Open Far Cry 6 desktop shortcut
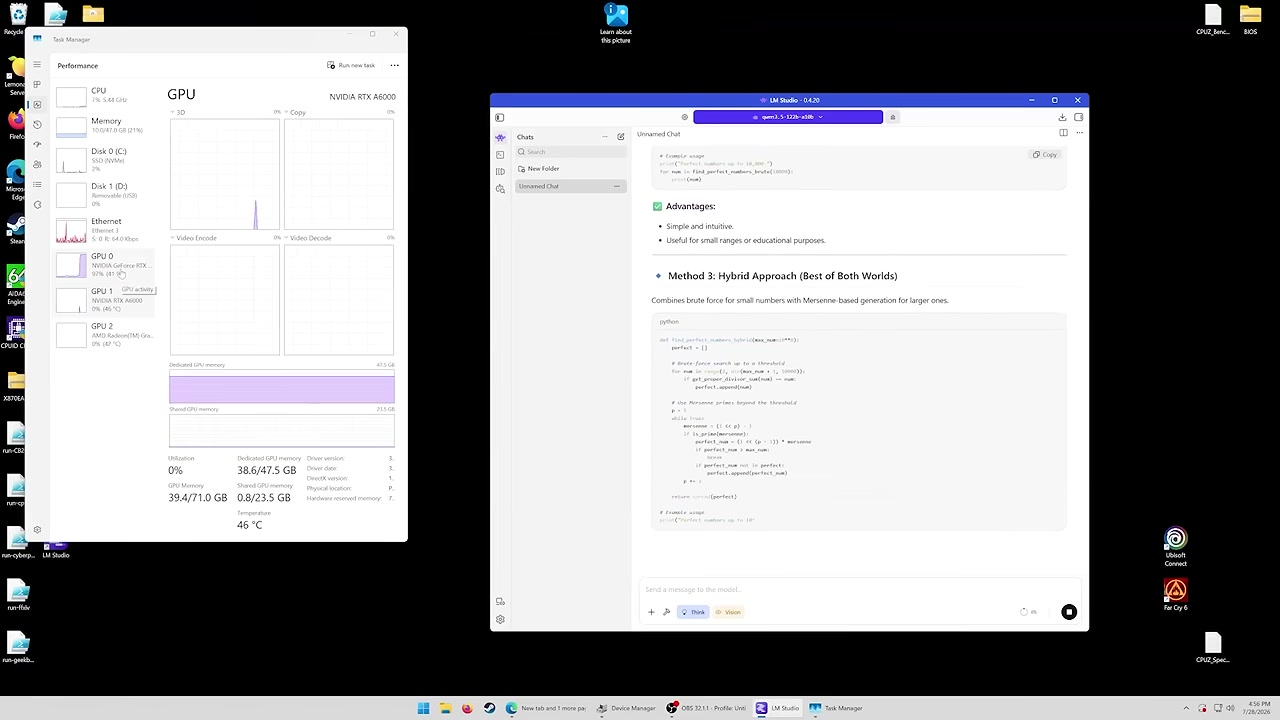Viewport: 1280px width, 720px height. coord(1176,595)
